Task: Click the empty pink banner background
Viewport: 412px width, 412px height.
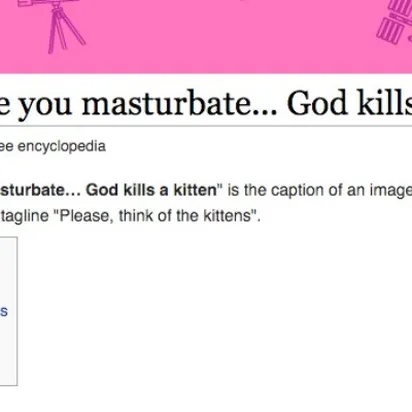Action: [217, 37]
